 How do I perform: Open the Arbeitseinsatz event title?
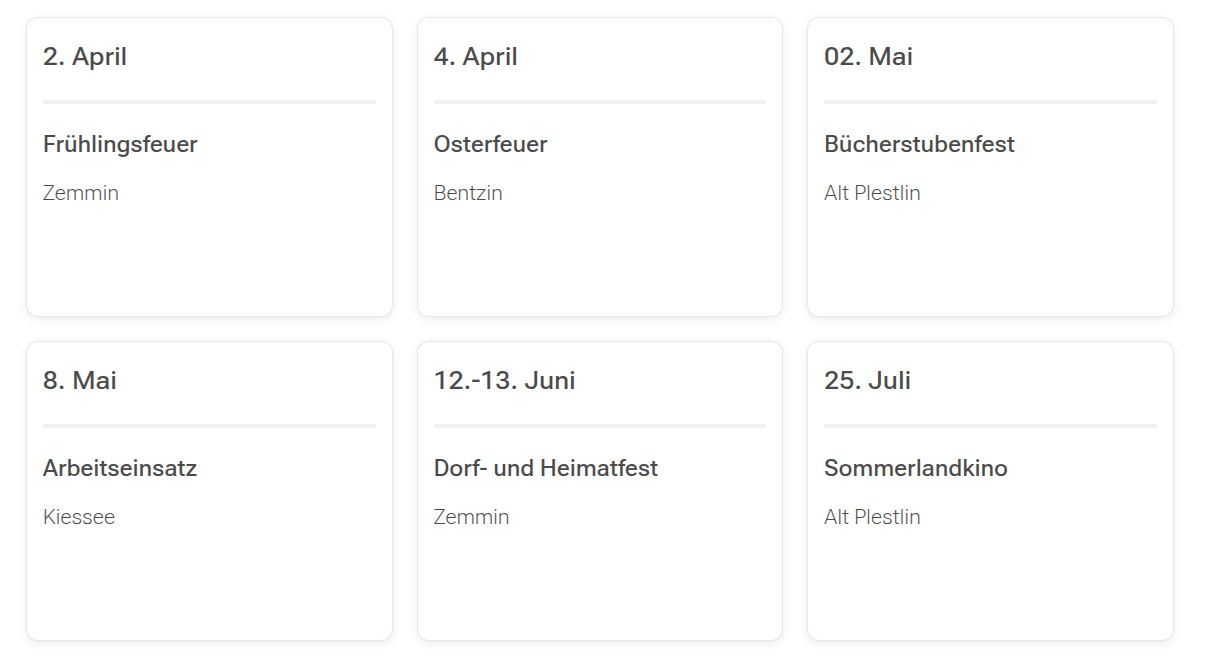tap(120, 468)
